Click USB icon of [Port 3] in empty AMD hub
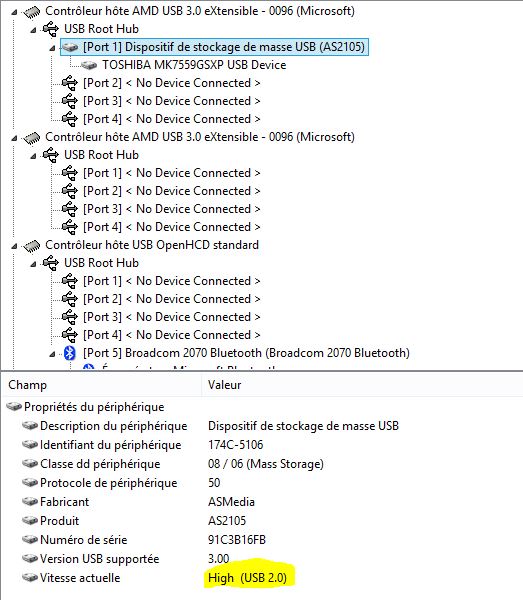 [70, 209]
